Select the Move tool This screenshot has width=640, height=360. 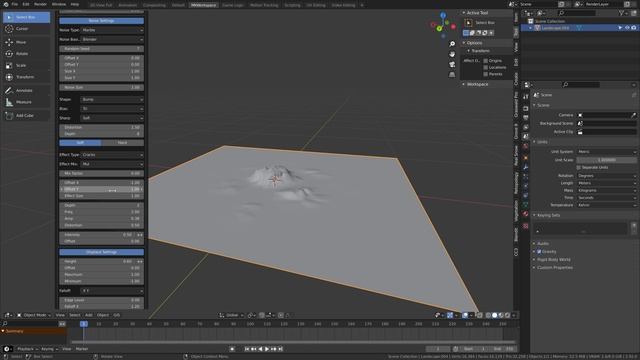(27, 42)
